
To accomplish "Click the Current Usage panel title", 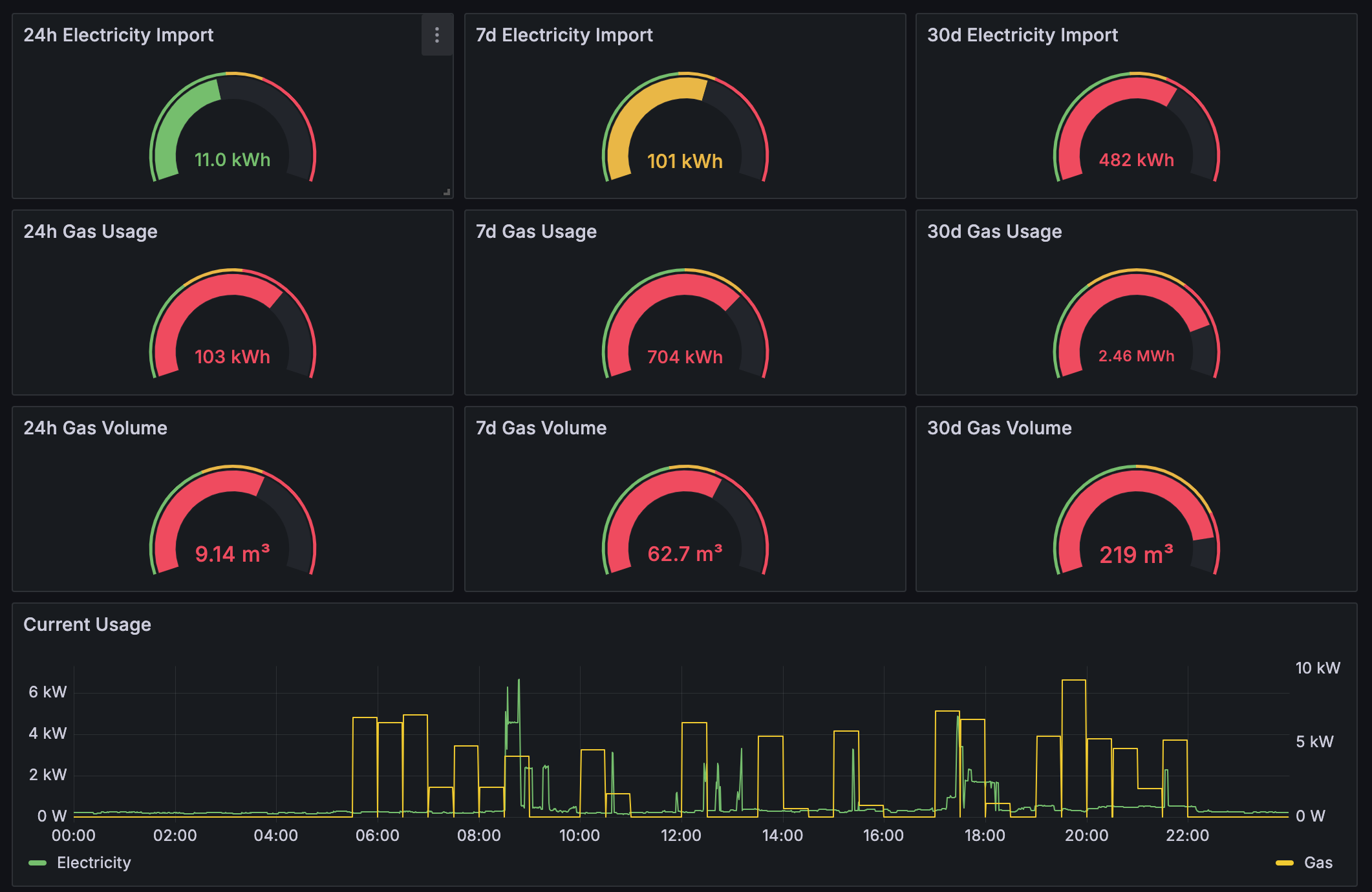I will 87,624.
